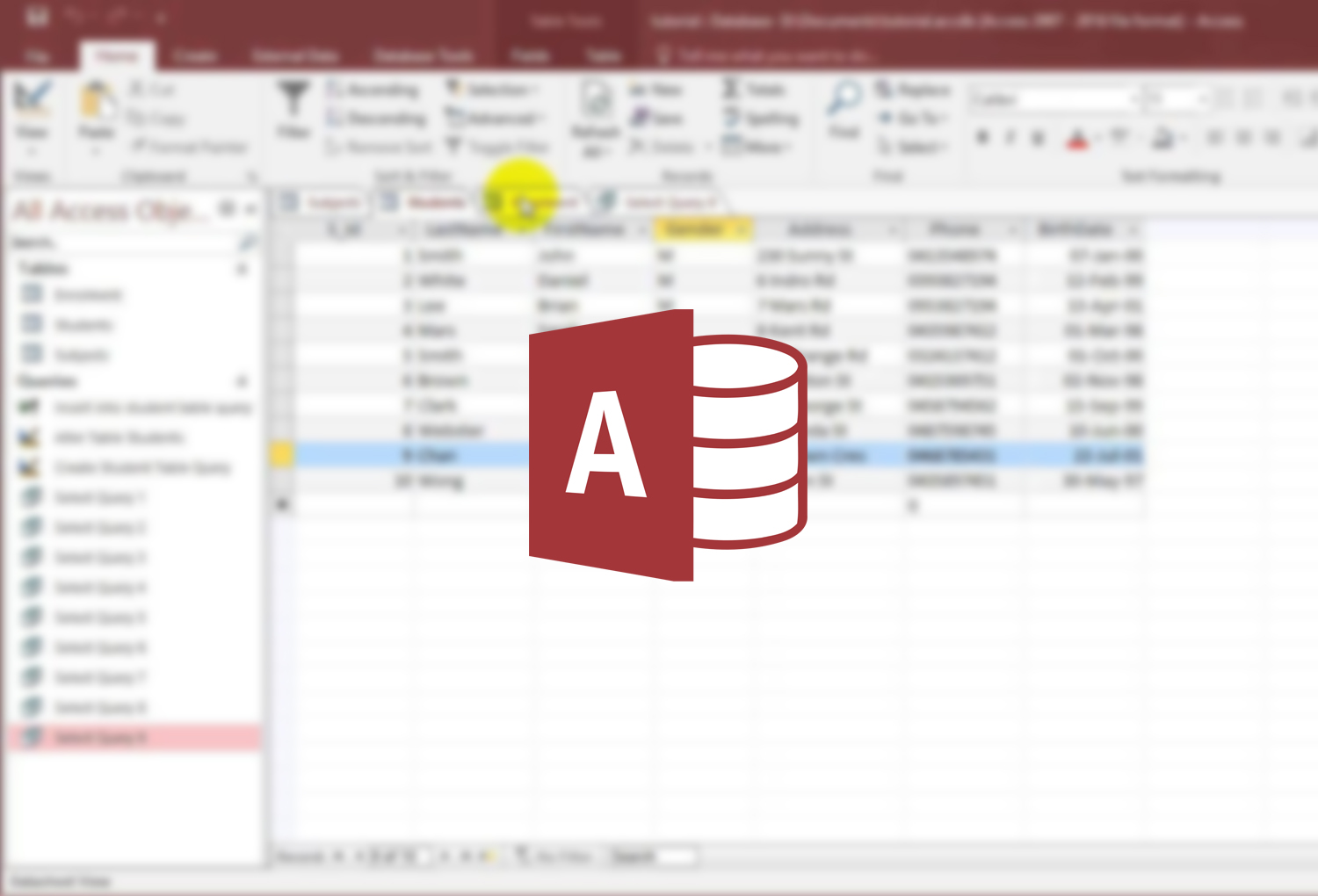
Task: Click the Filter funnel icon
Action: [293, 99]
